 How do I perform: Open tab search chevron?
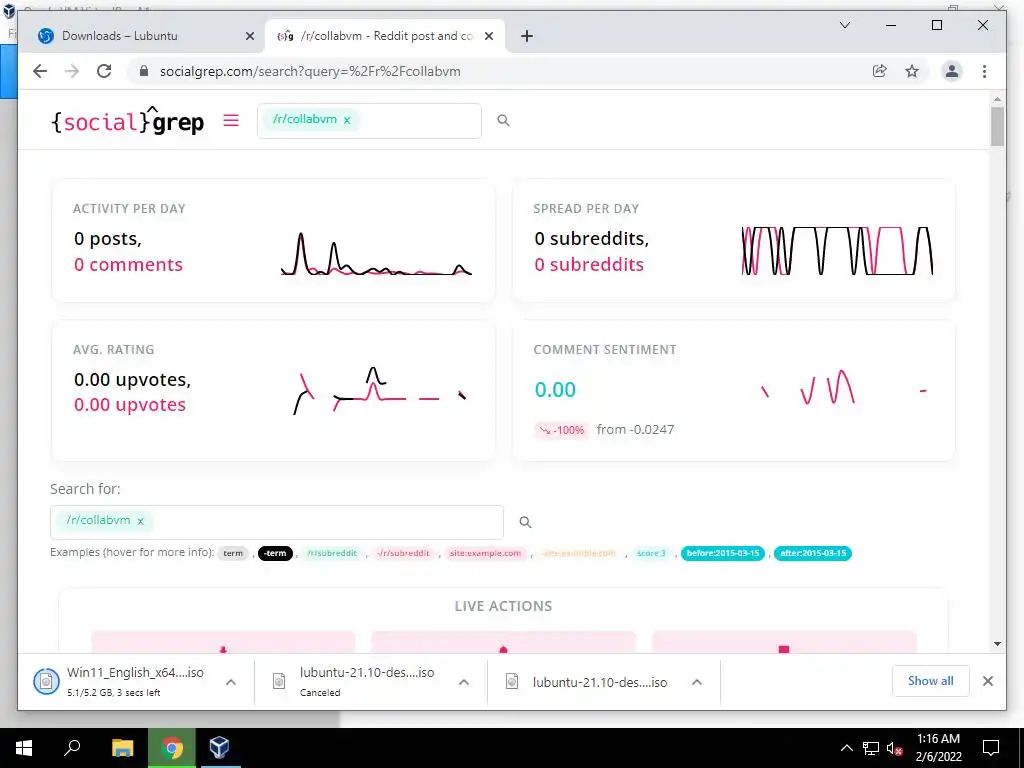pos(844,25)
